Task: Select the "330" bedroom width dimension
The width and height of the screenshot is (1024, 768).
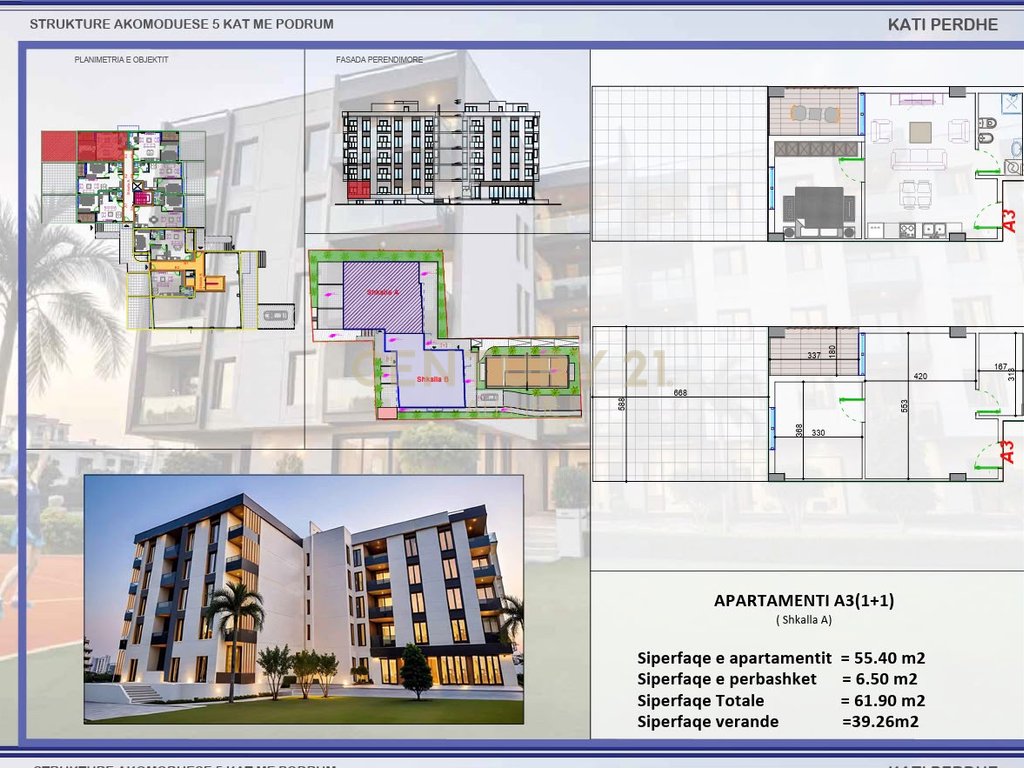Action: pos(818,433)
